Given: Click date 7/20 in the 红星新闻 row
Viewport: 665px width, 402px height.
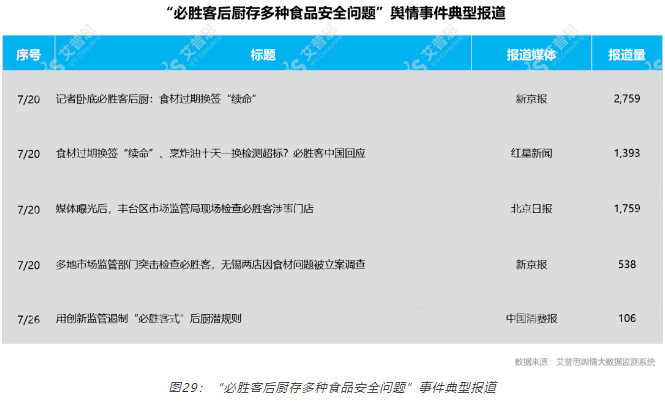Looking at the screenshot, I should click(29, 154).
